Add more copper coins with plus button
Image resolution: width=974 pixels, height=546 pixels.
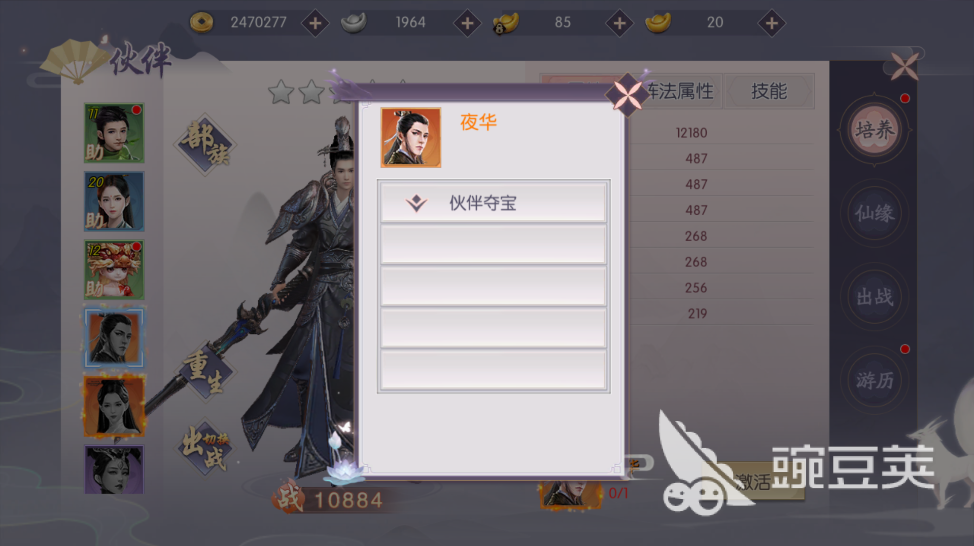click(x=315, y=24)
